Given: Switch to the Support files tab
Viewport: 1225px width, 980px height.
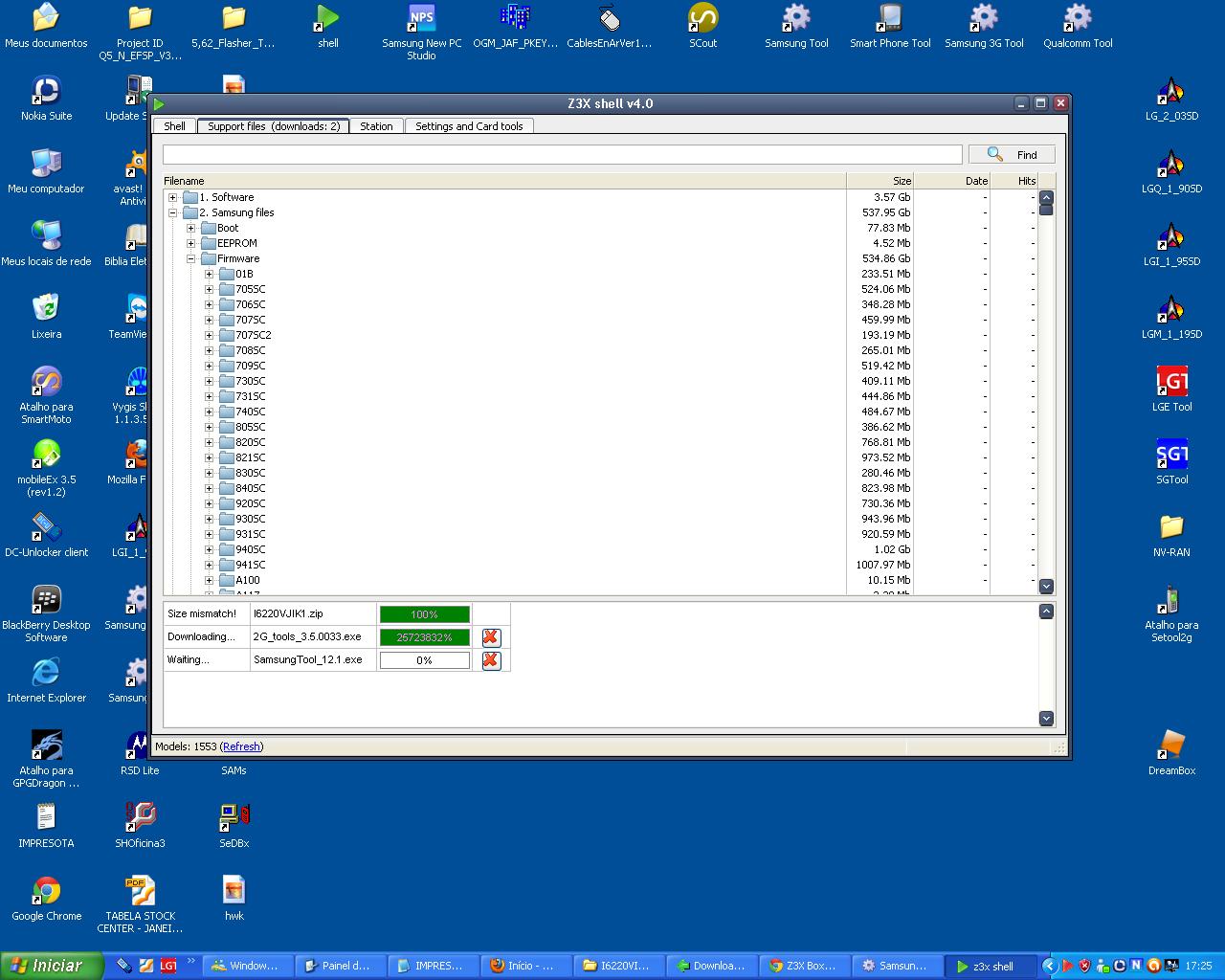Looking at the screenshot, I should (274, 125).
